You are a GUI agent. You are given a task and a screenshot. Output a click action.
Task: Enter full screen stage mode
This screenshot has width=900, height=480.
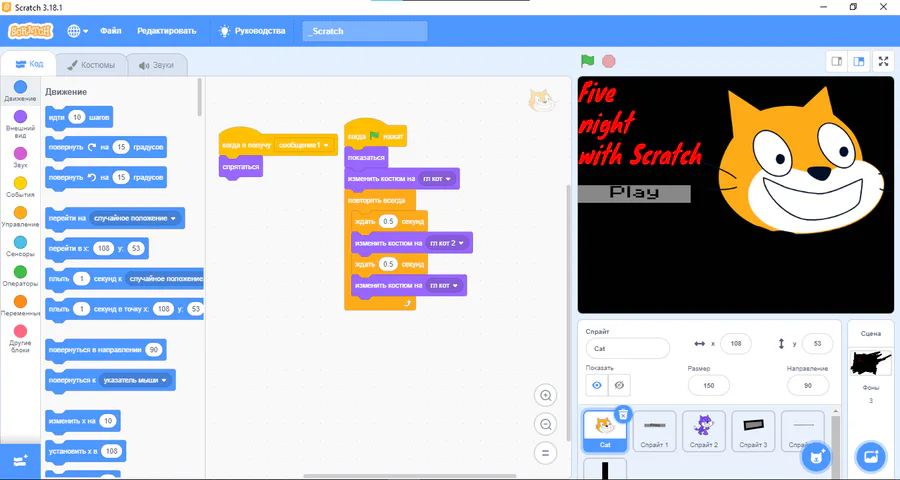click(883, 61)
